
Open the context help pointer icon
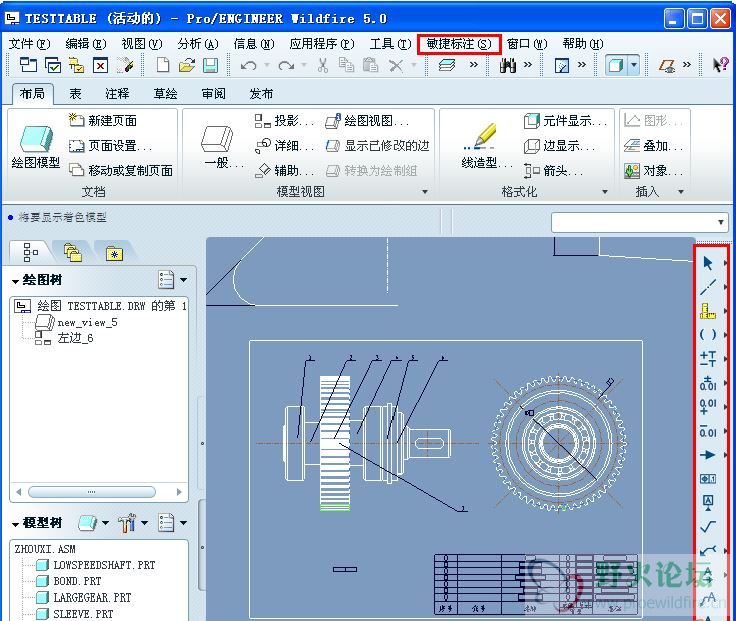(720, 65)
